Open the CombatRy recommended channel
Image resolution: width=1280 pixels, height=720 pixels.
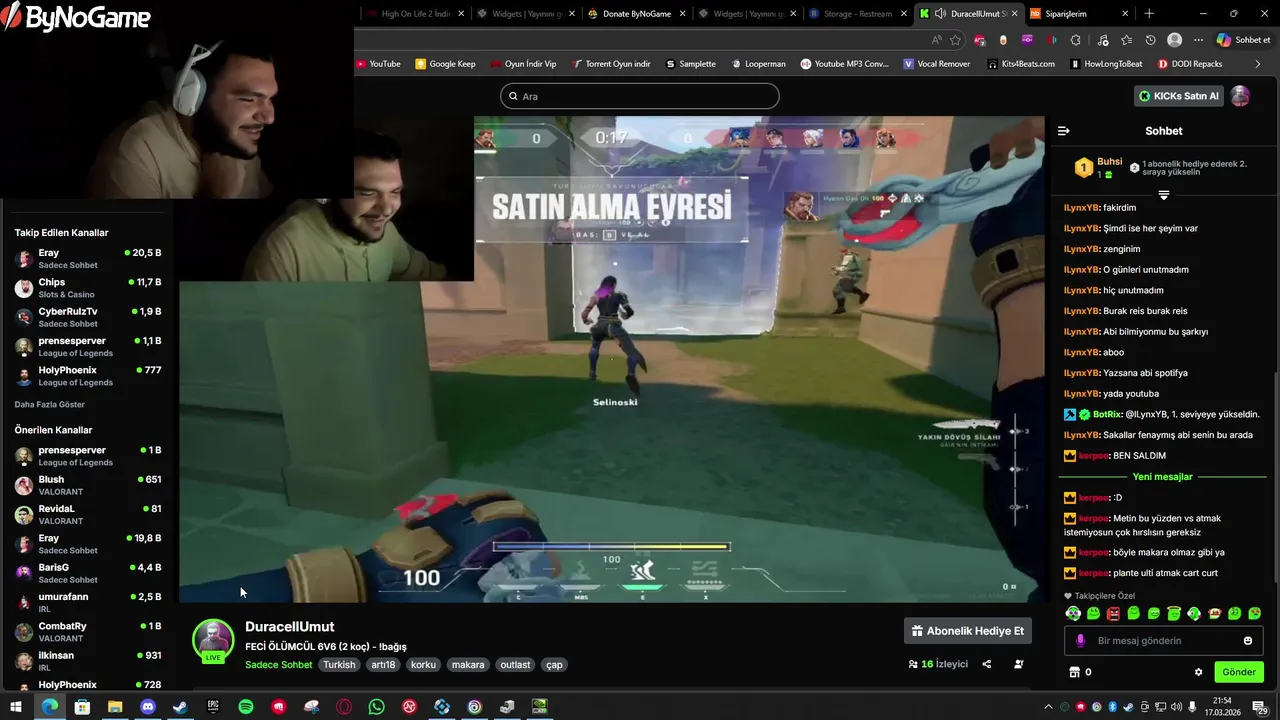tap(88, 631)
